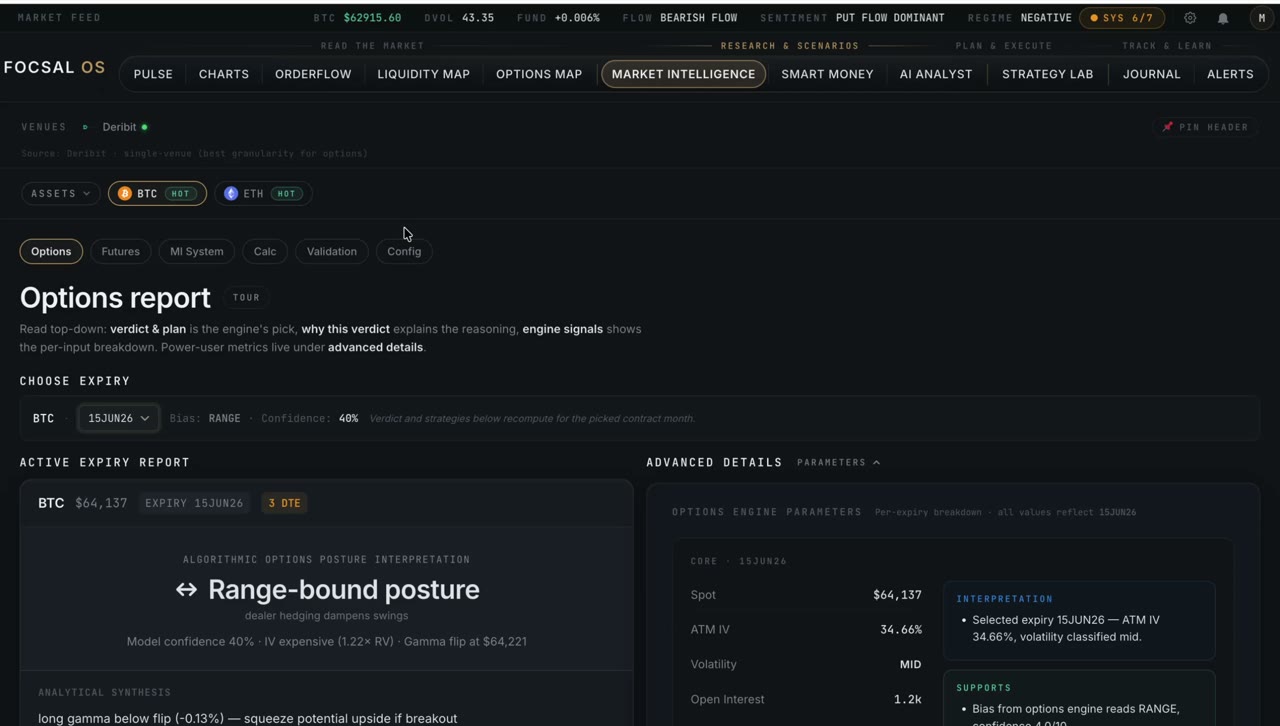This screenshot has height=726, width=1280.
Task: Open the Calc sub-tab
Action: (x=265, y=251)
